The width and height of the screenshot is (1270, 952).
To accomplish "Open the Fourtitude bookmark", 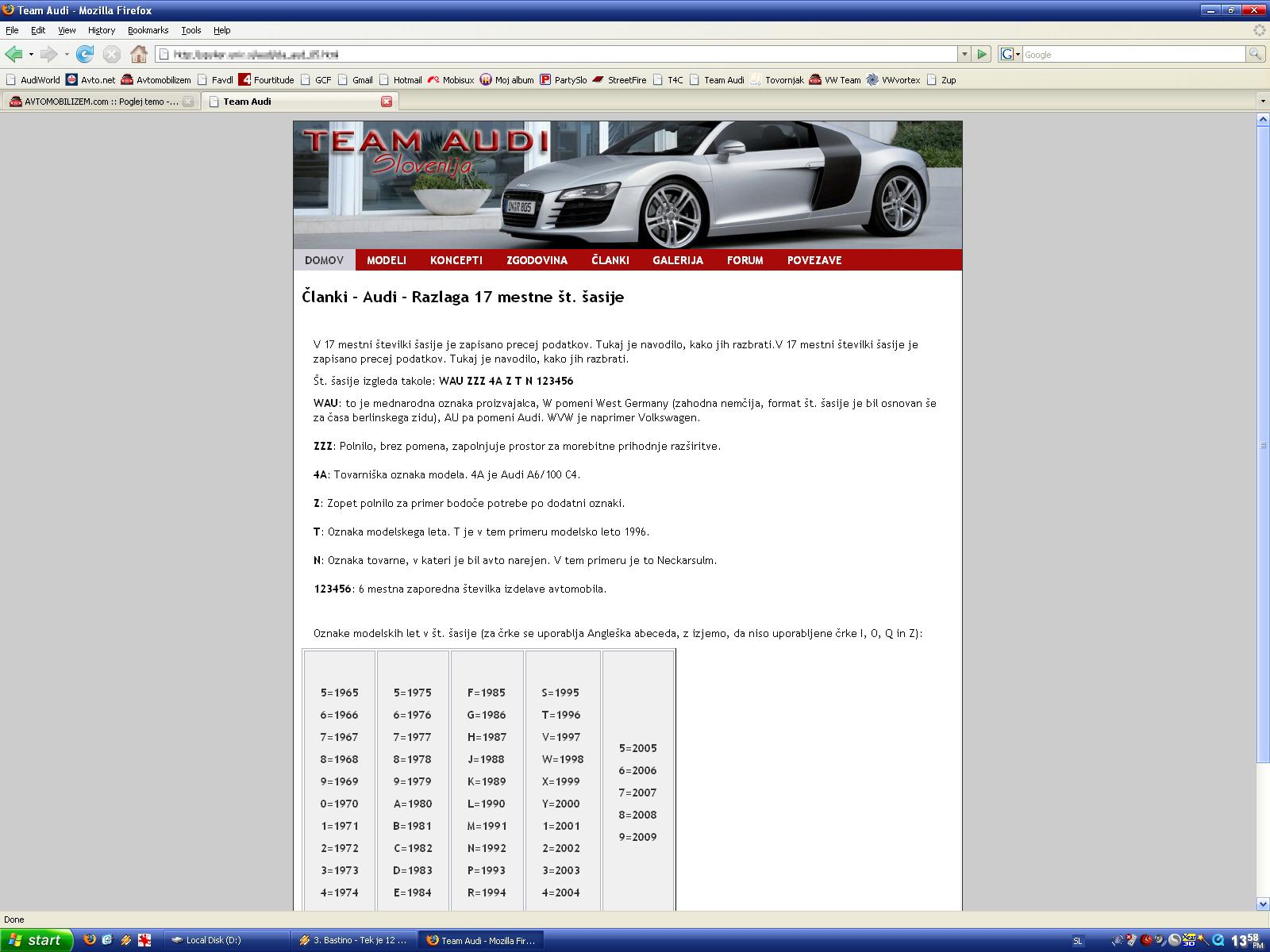I will click(267, 80).
